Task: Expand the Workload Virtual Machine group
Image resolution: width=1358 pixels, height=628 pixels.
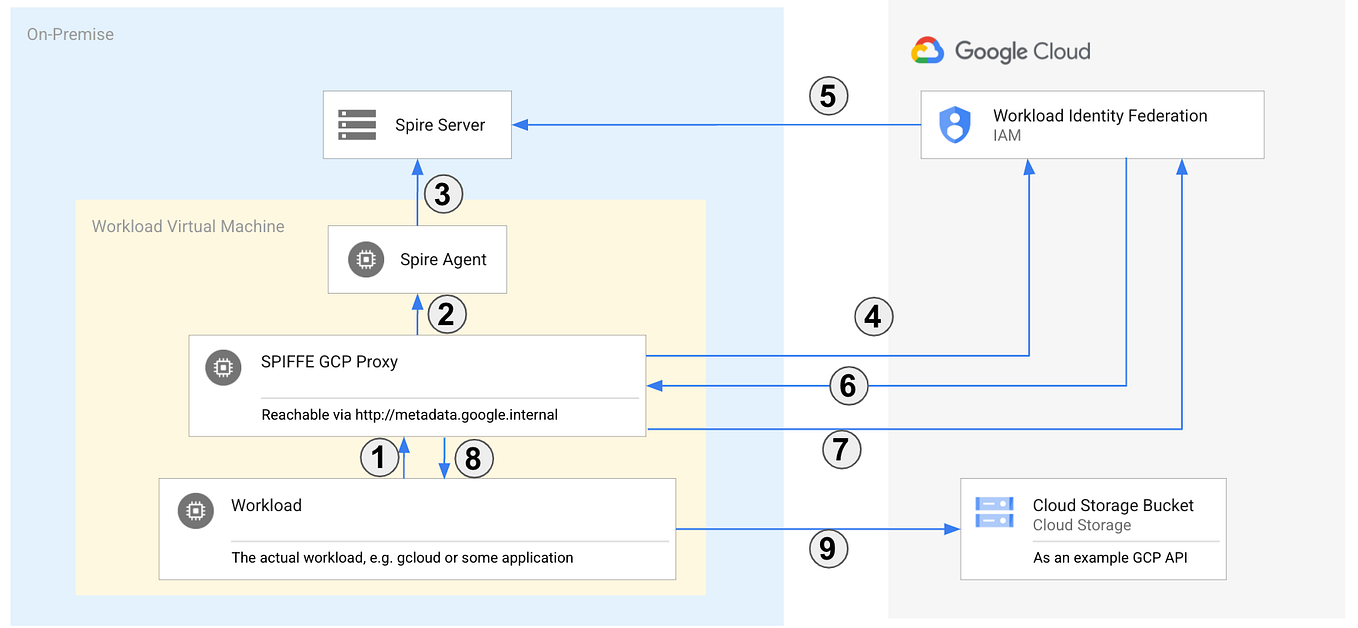Action: (x=188, y=226)
